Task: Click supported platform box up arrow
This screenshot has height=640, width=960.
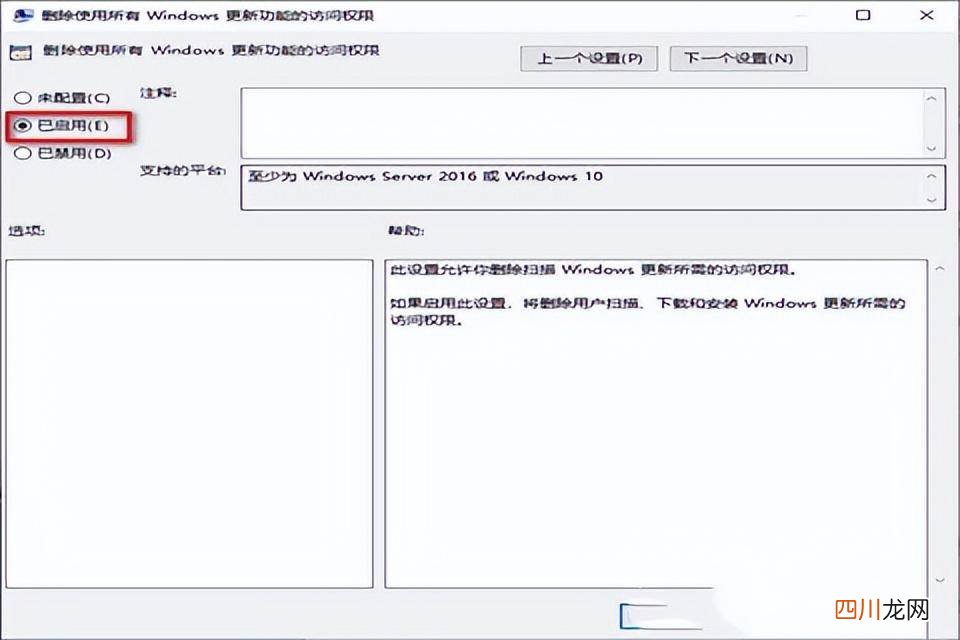Action: 931,176
